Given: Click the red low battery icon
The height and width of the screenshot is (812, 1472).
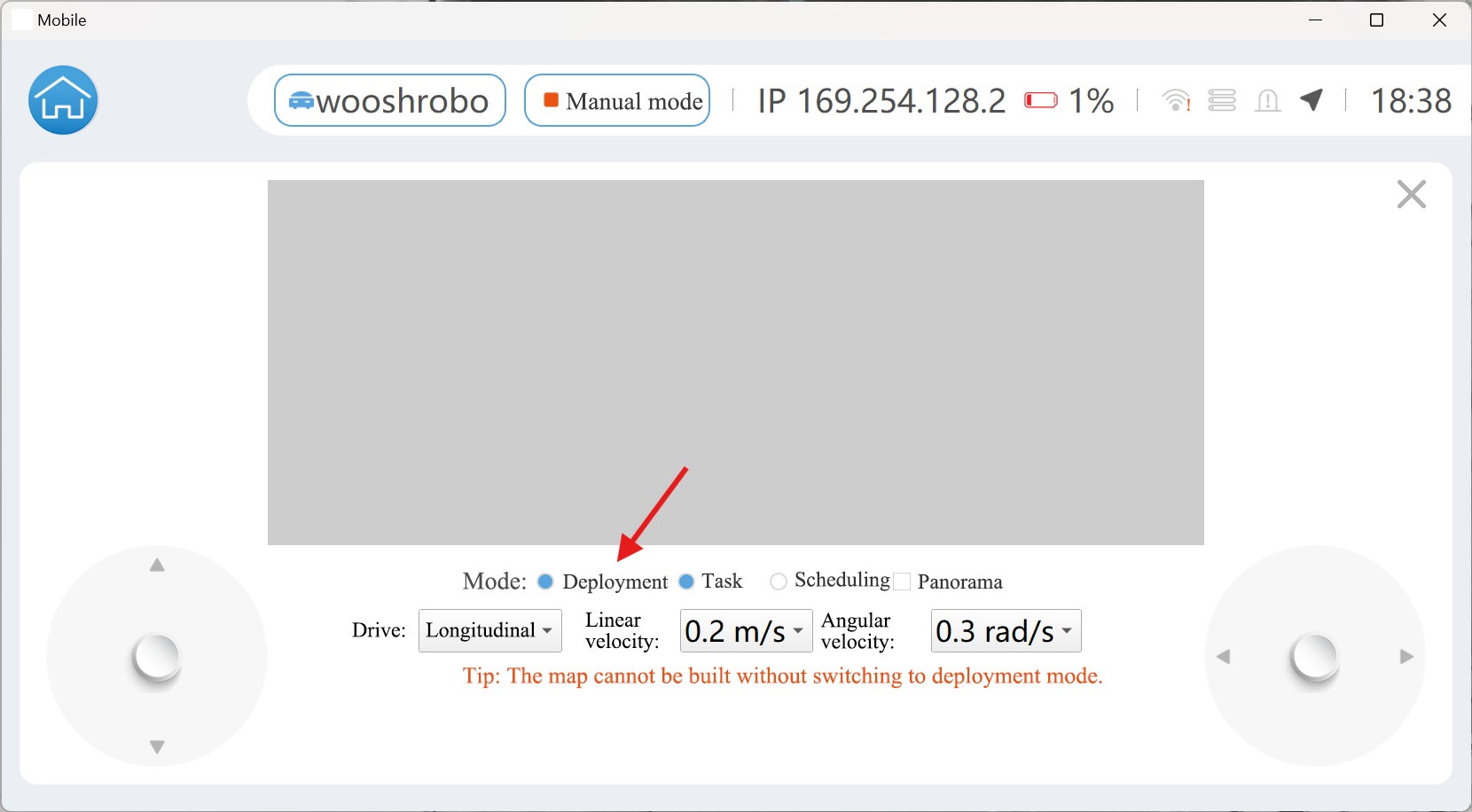Looking at the screenshot, I should 1041,100.
